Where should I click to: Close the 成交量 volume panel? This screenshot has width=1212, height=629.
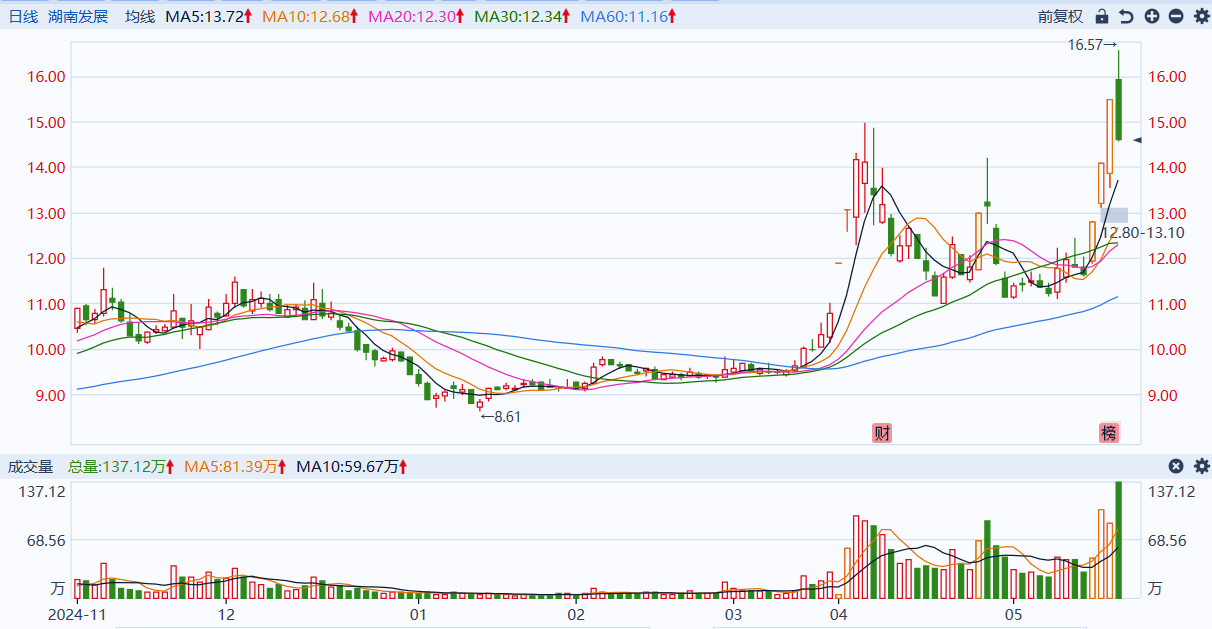coord(1176,466)
